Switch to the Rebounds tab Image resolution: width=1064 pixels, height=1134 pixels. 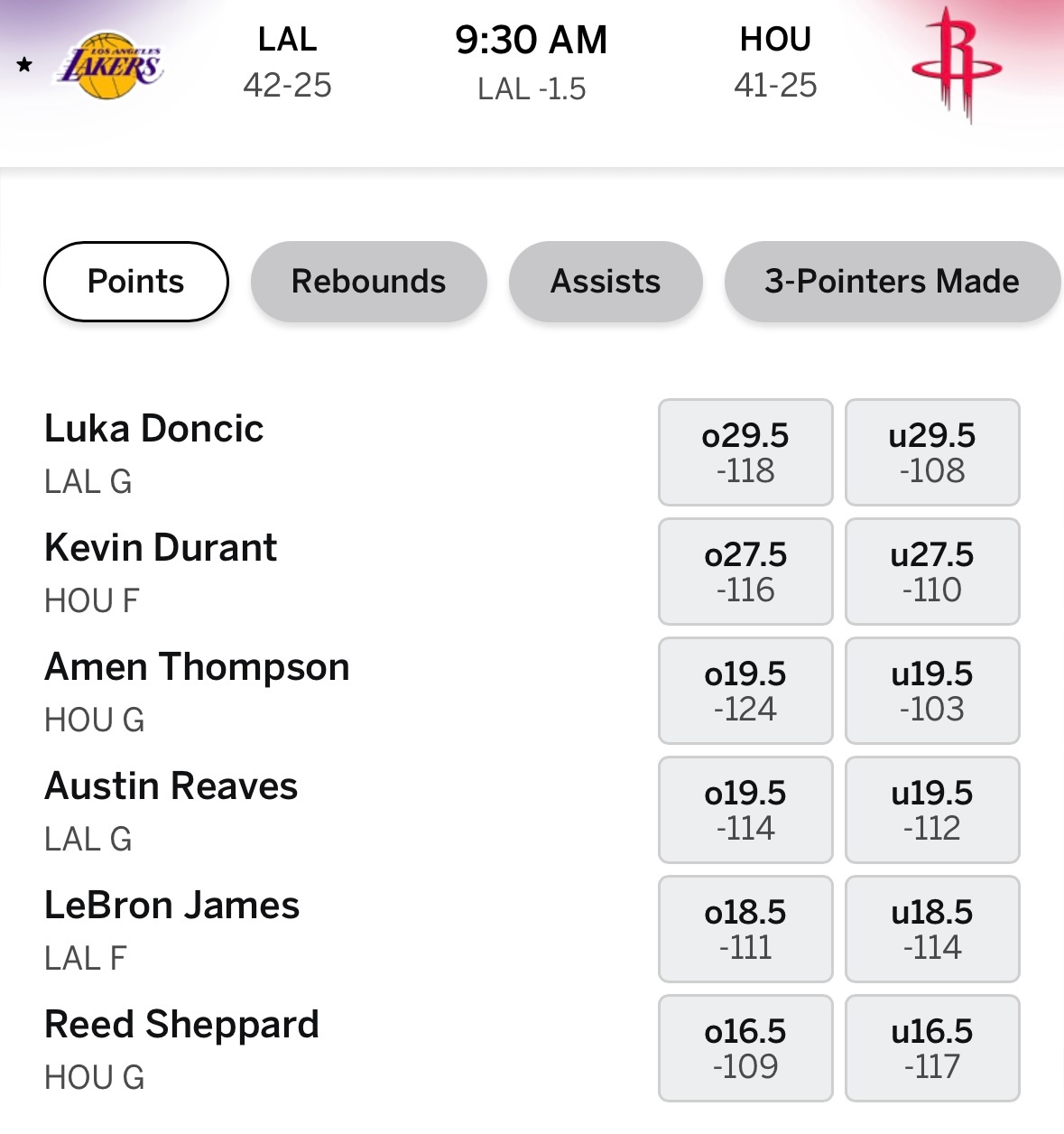pos(369,282)
